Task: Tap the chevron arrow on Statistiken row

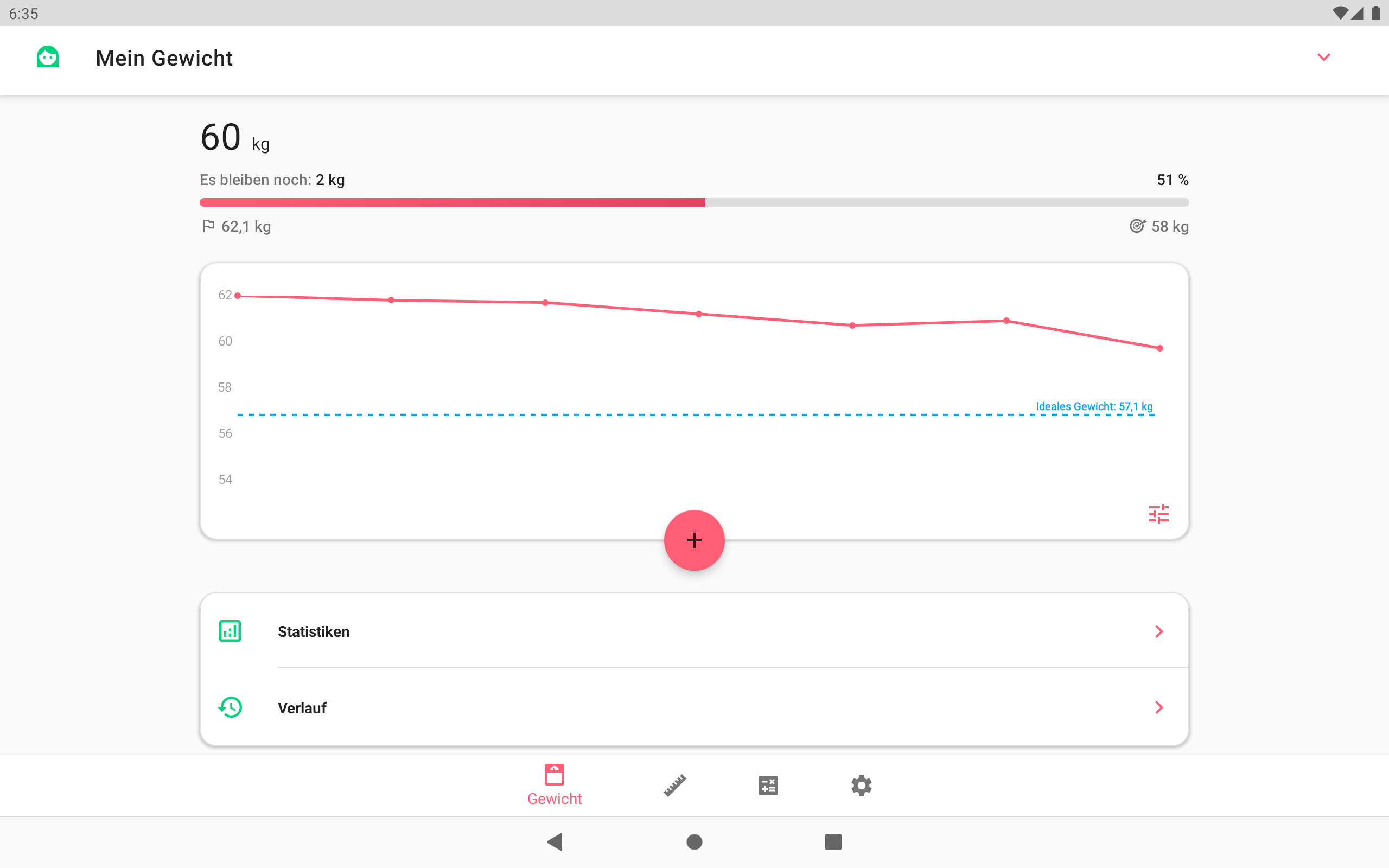Action: point(1159,631)
